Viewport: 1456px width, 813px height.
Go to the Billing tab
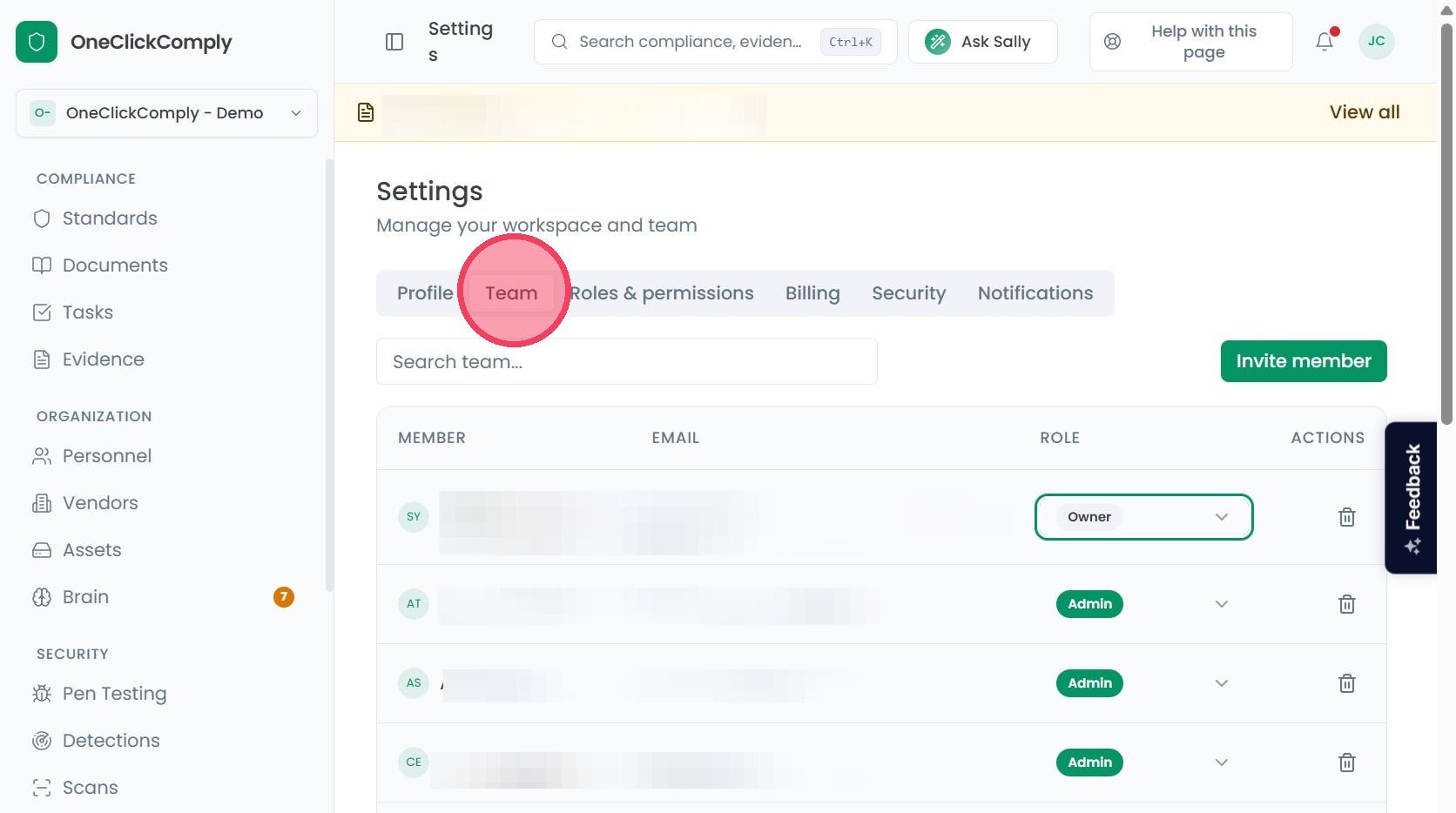pyautogui.click(x=812, y=293)
